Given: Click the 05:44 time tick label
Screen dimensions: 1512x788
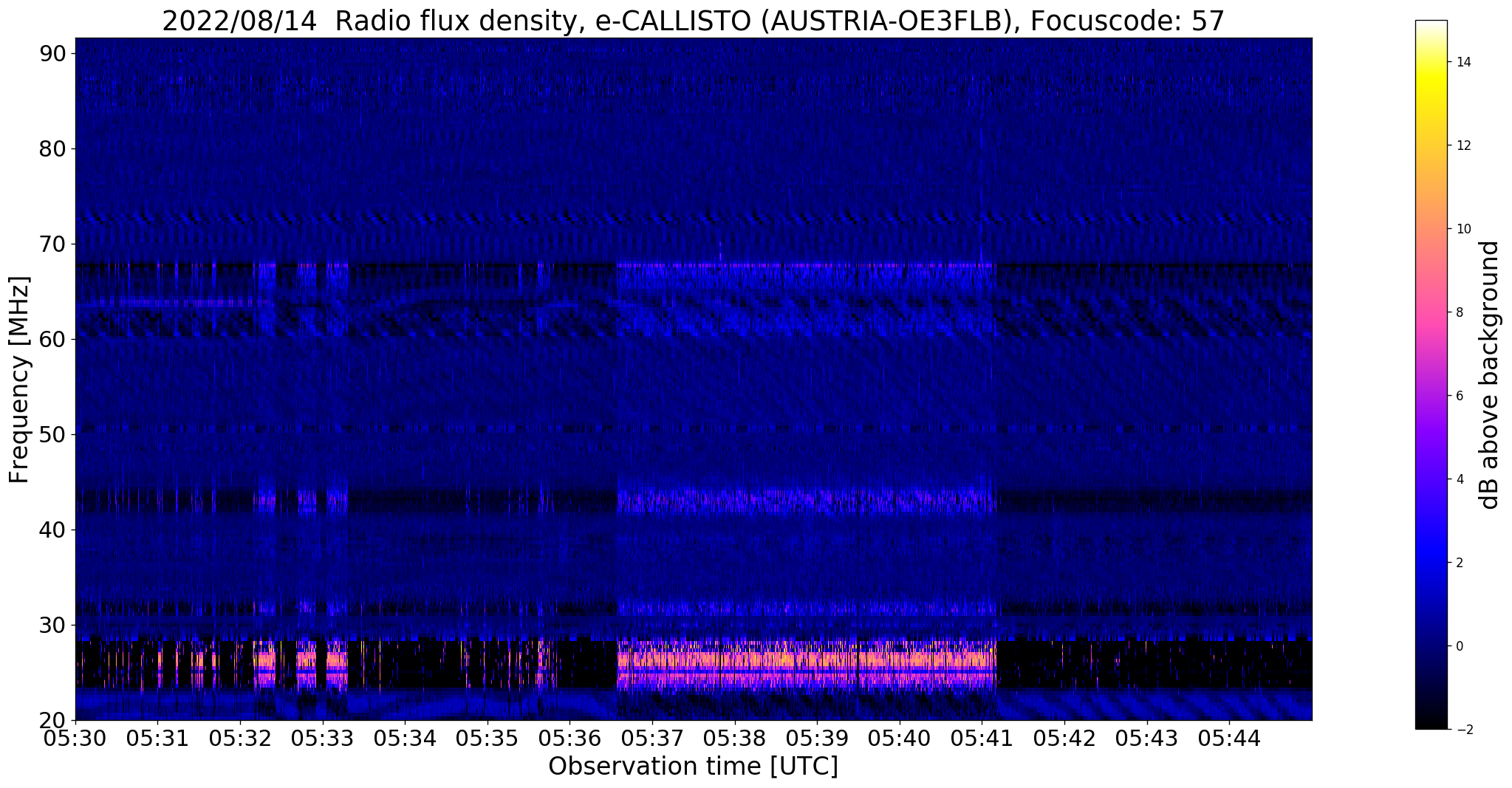Looking at the screenshot, I should coord(1229,738).
